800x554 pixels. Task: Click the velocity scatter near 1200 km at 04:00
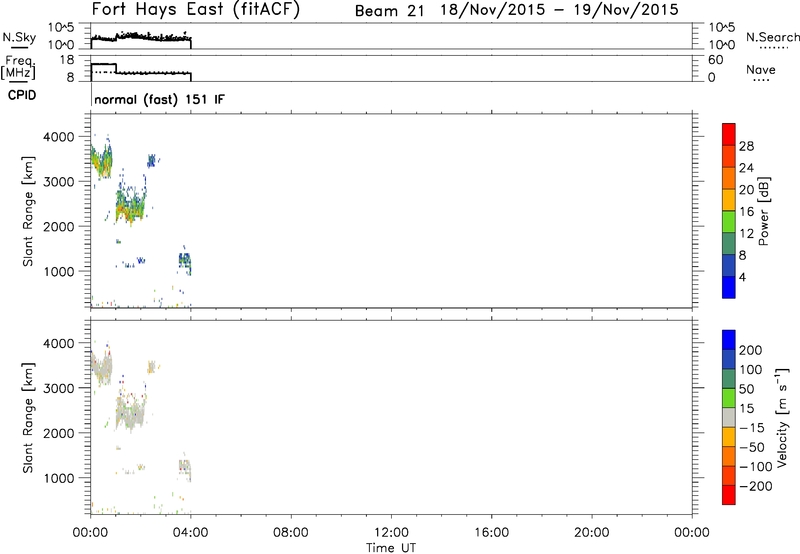tap(185, 467)
